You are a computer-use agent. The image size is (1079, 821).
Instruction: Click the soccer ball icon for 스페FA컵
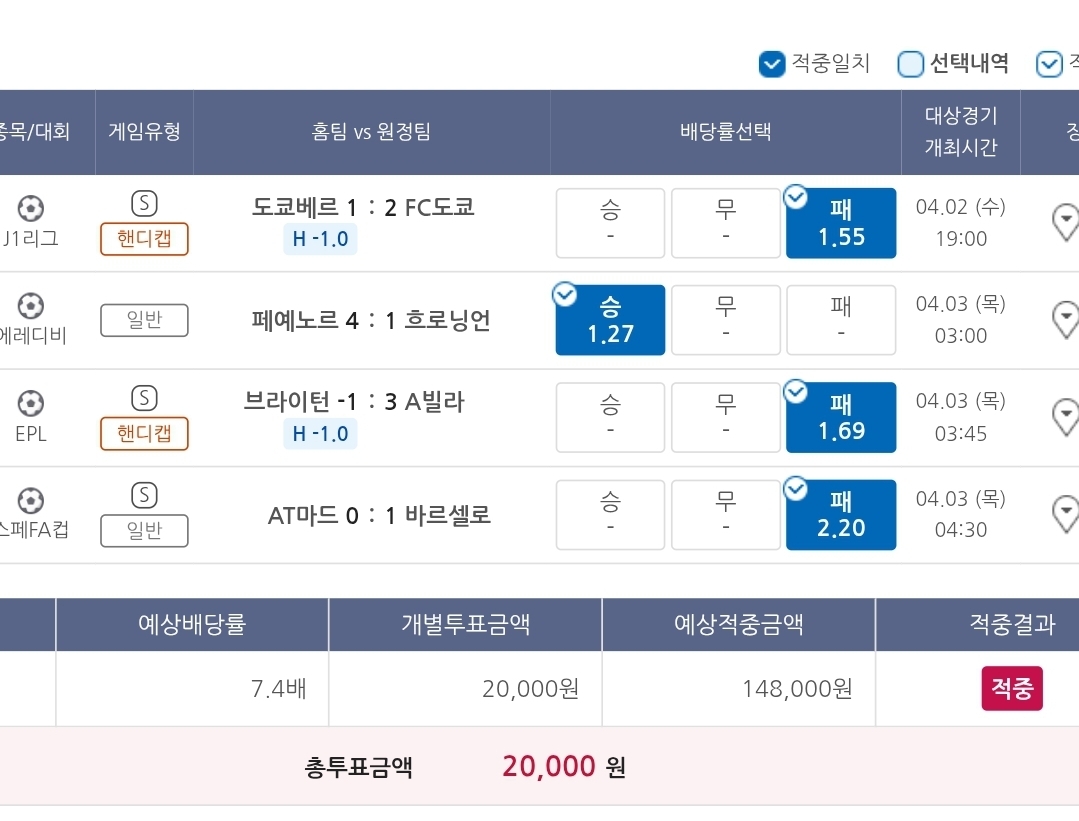[31, 500]
